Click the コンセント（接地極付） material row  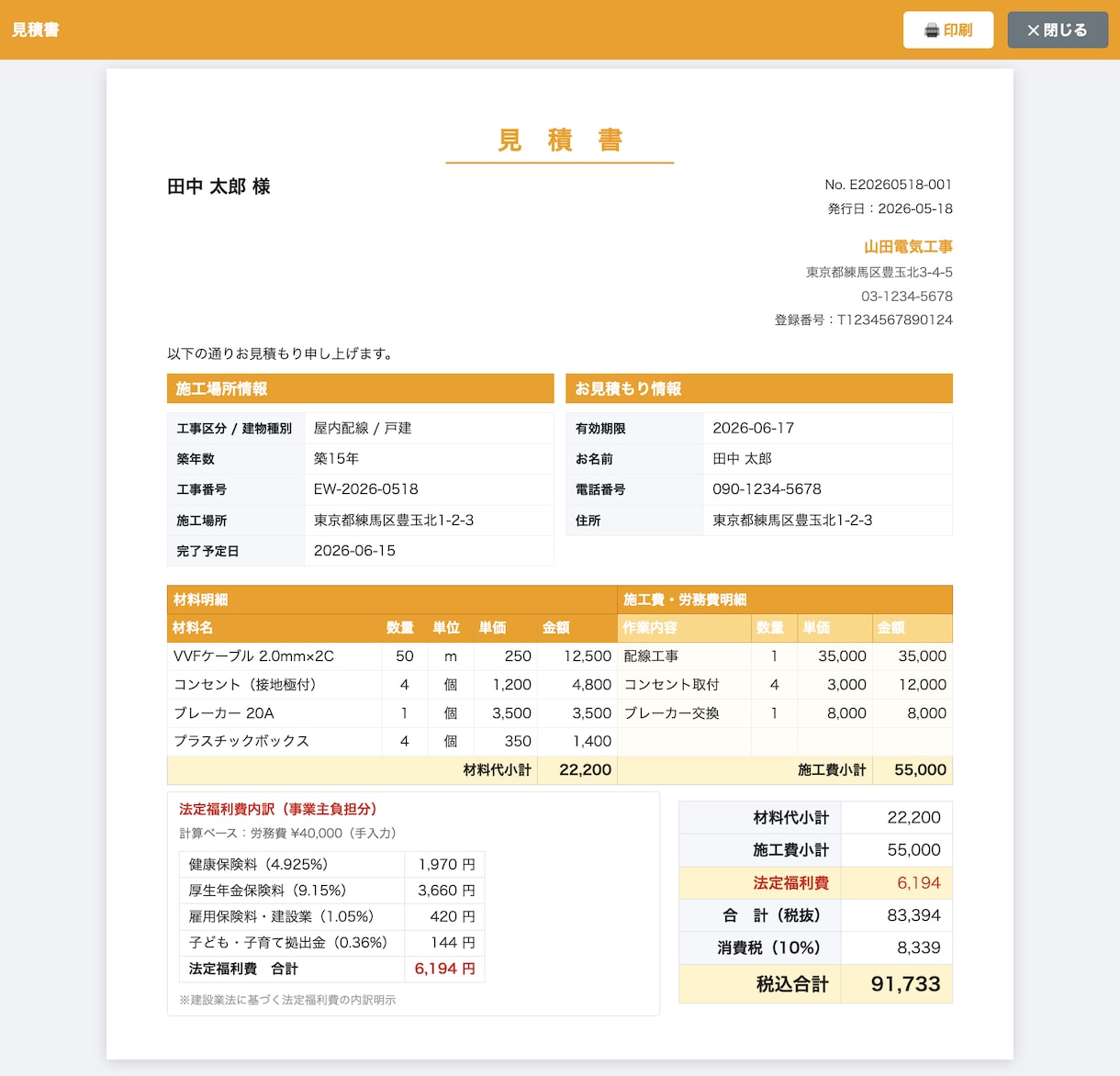(x=392, y=685)
